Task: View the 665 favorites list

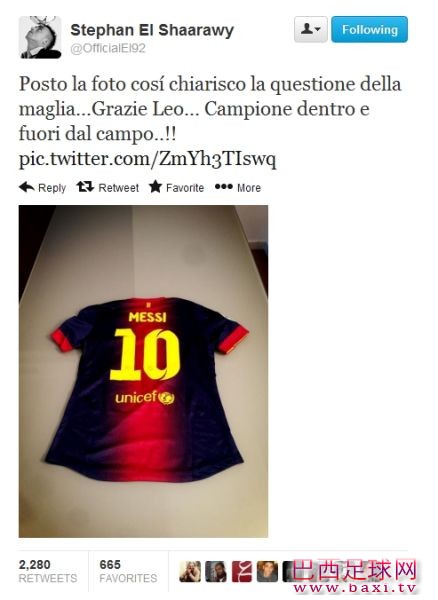Action: [x=128, y=571]
